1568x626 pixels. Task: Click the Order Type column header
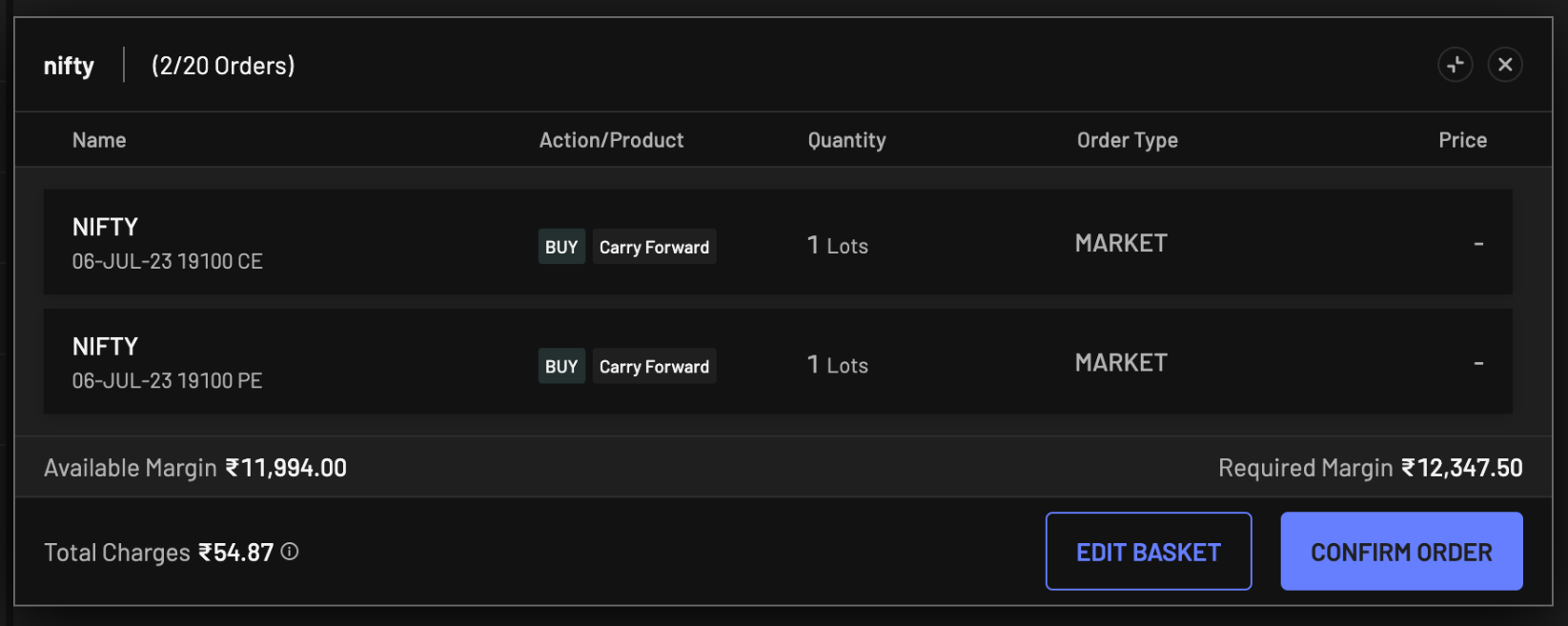(x=1127, y=140)
